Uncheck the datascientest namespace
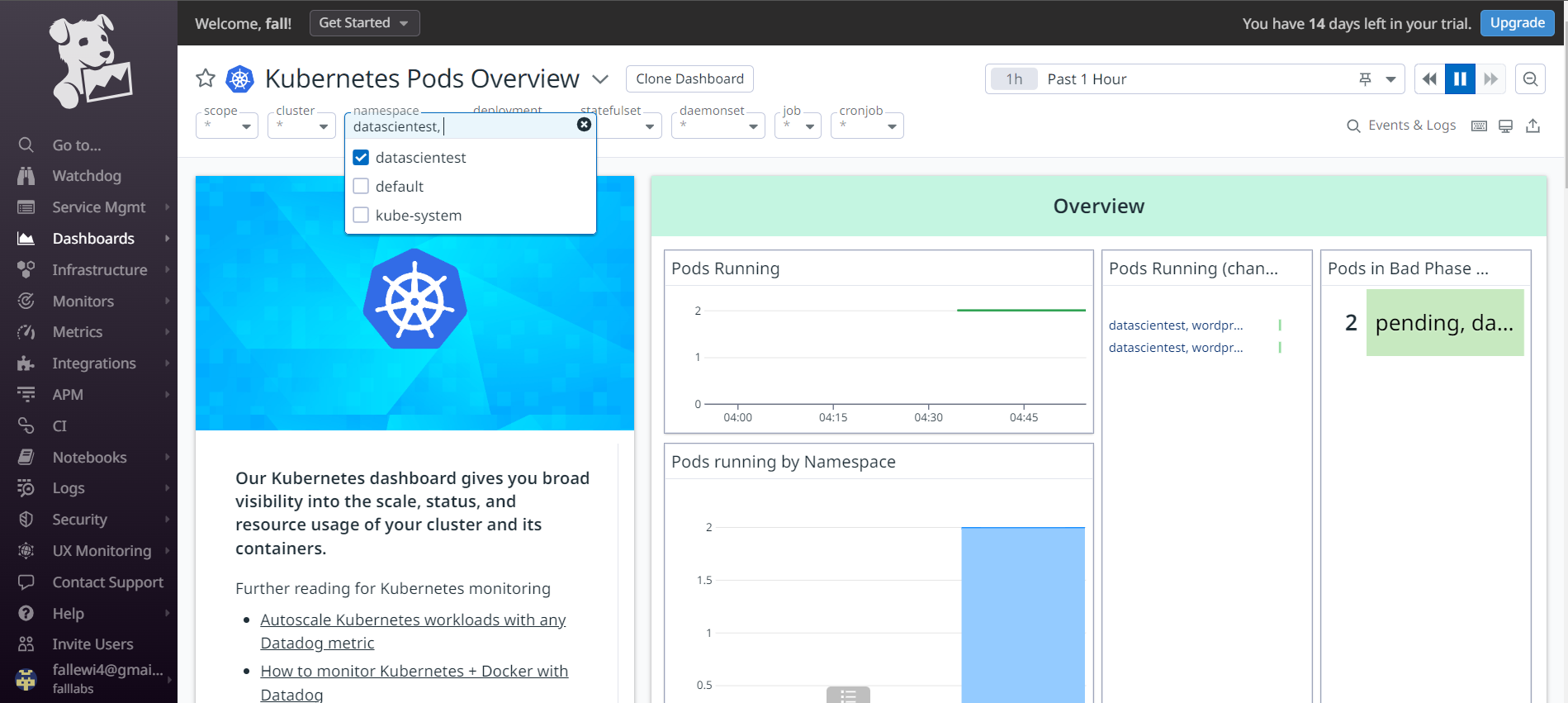The image size is (1568, 703). pyautogui.click(x=361, y=158)
